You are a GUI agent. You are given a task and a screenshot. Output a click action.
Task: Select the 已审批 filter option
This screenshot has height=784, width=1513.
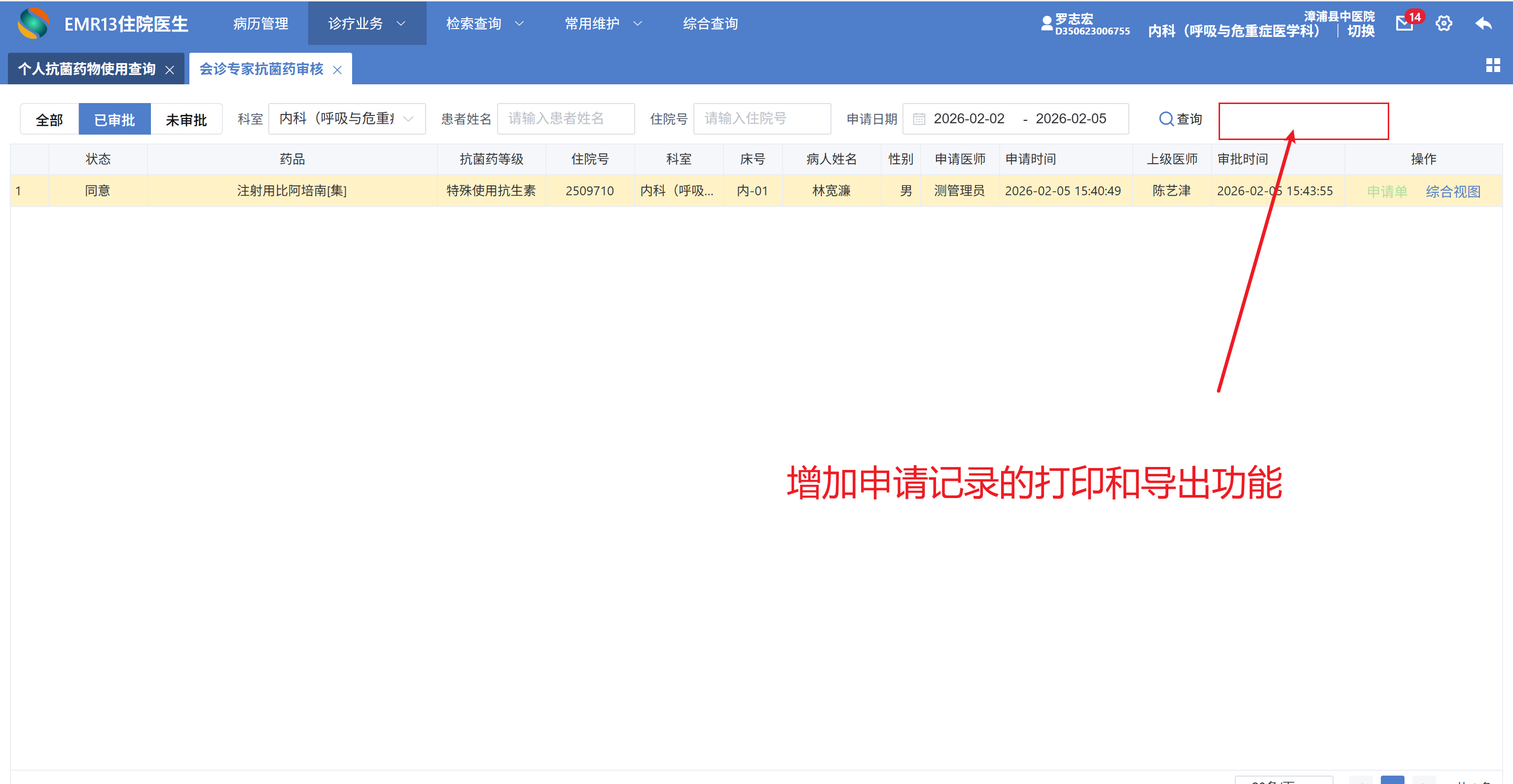click(114, 120)
